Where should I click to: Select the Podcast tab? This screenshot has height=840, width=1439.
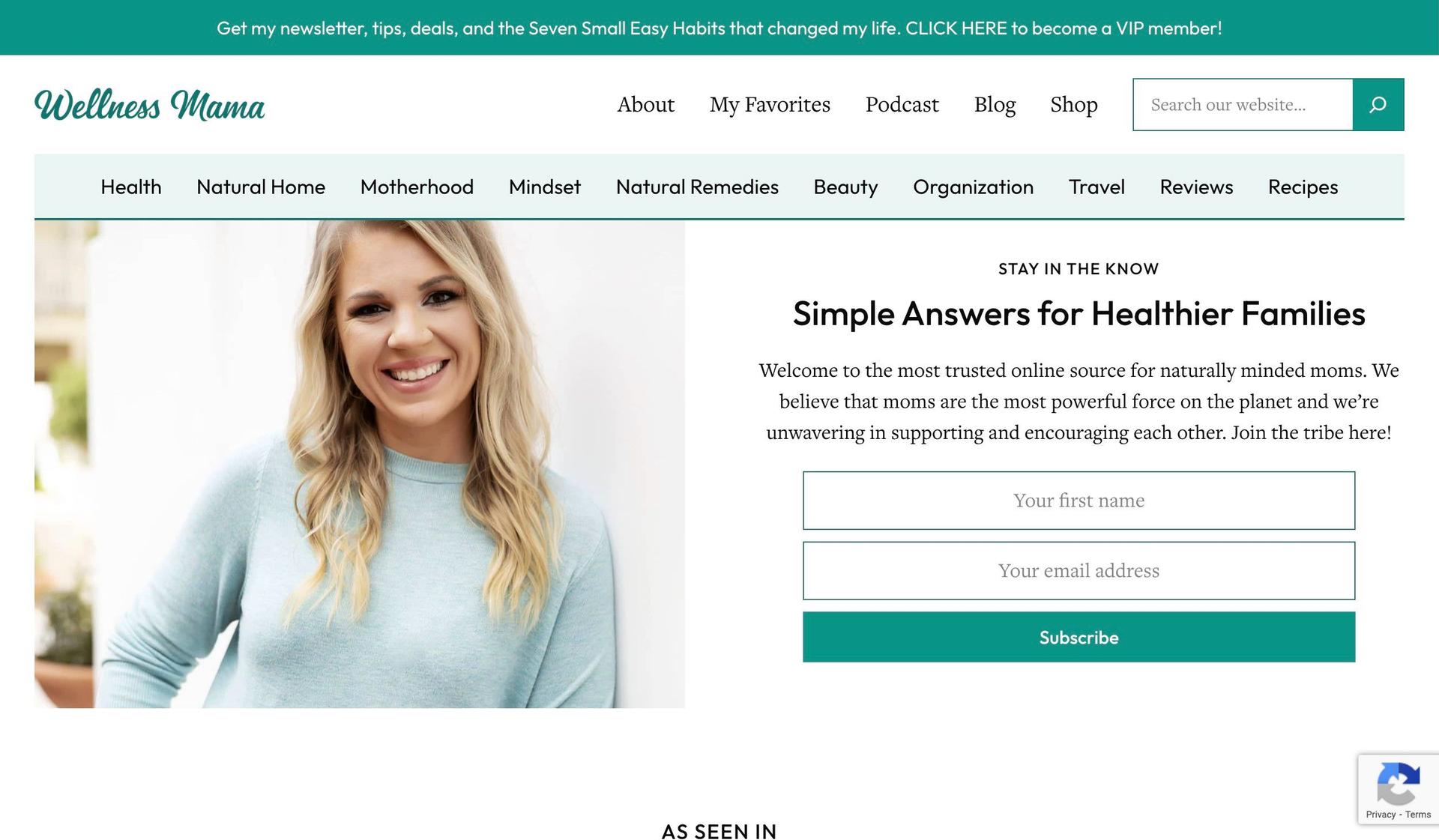(902, 103)
